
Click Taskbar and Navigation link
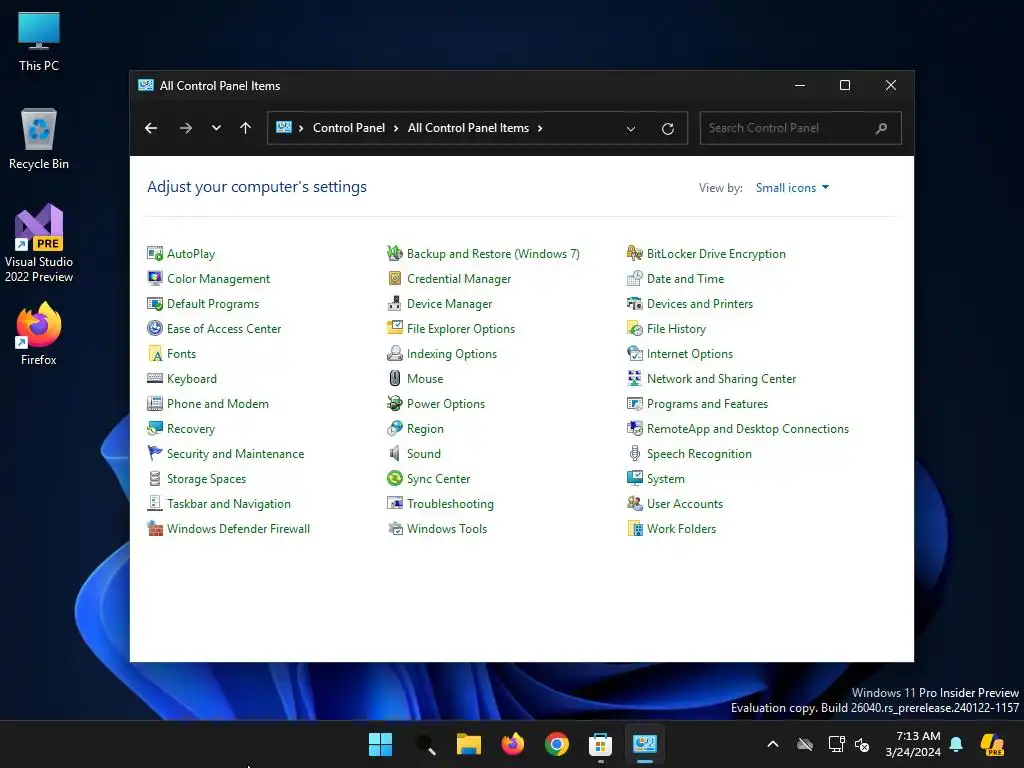pos(229,504)
